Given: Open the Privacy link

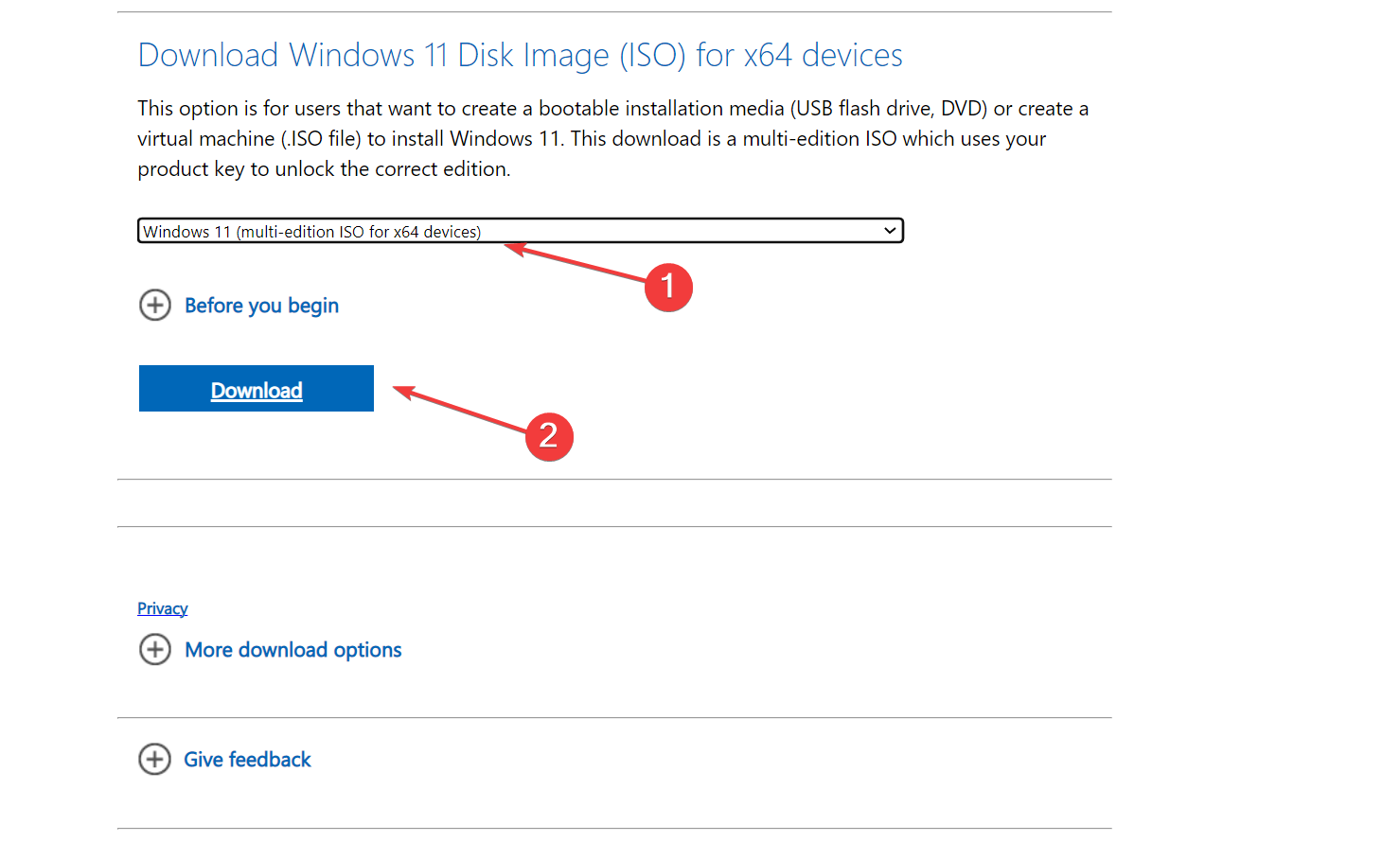Looking at the screenshot, I should 162,608.
